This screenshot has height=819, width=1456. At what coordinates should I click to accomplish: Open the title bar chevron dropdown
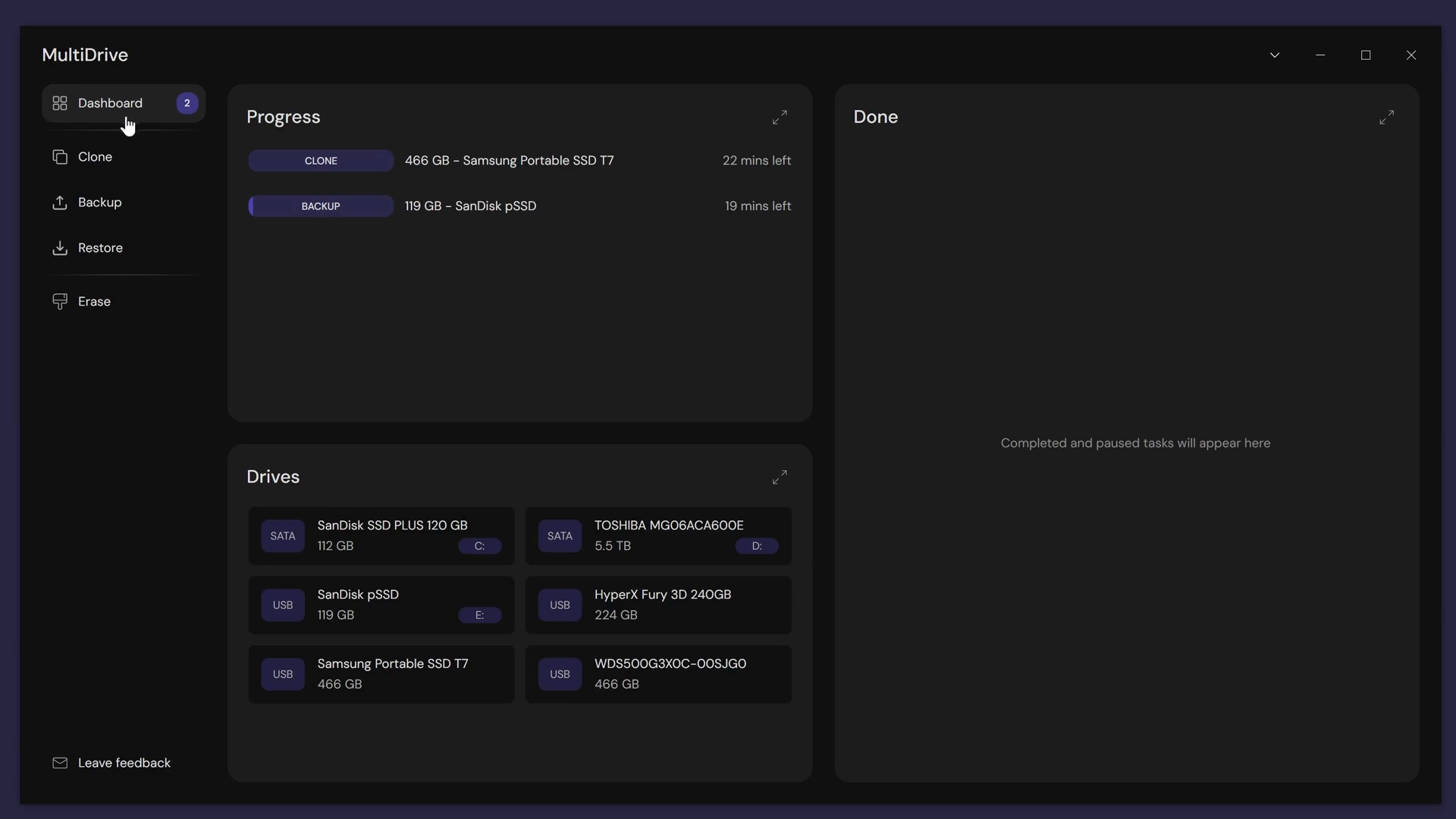(x=1275, y=55)
